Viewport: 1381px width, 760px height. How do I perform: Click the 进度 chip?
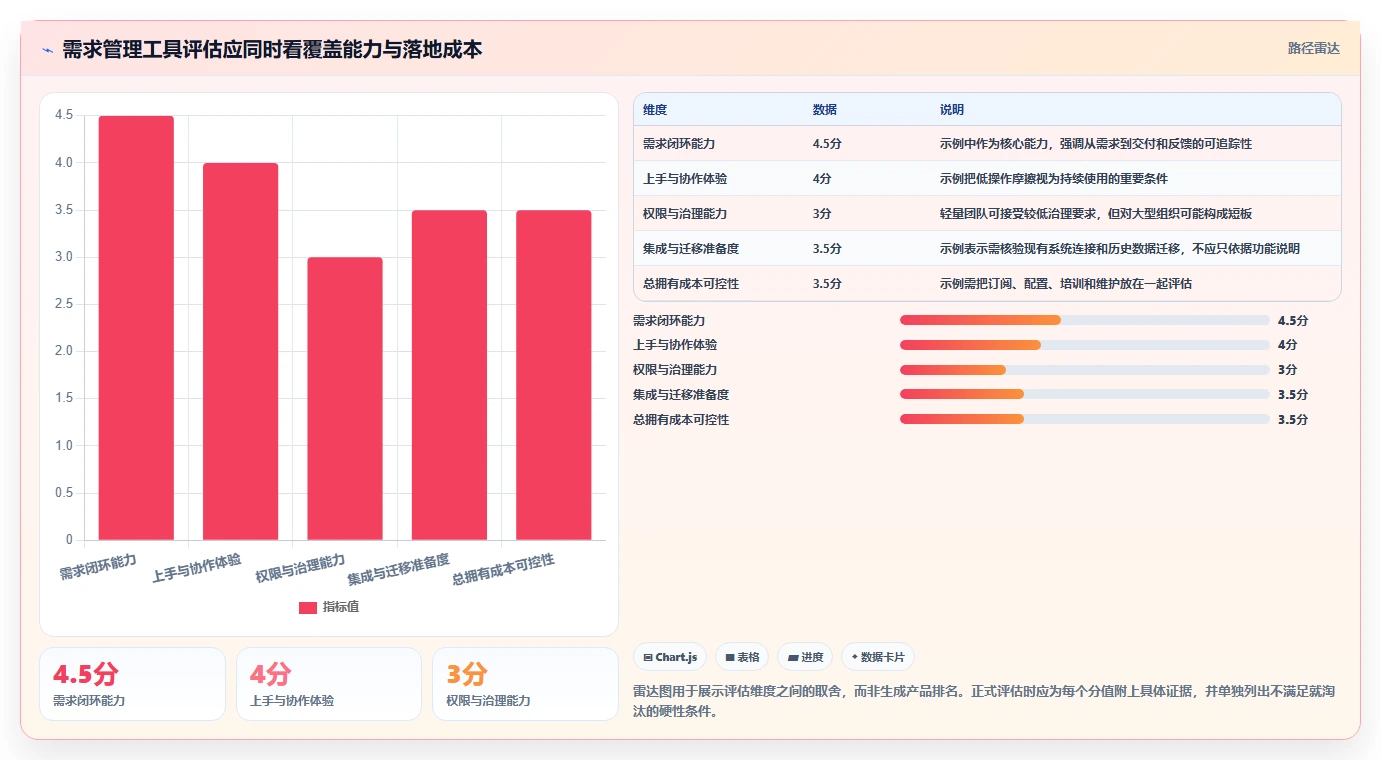click(805, 657)
